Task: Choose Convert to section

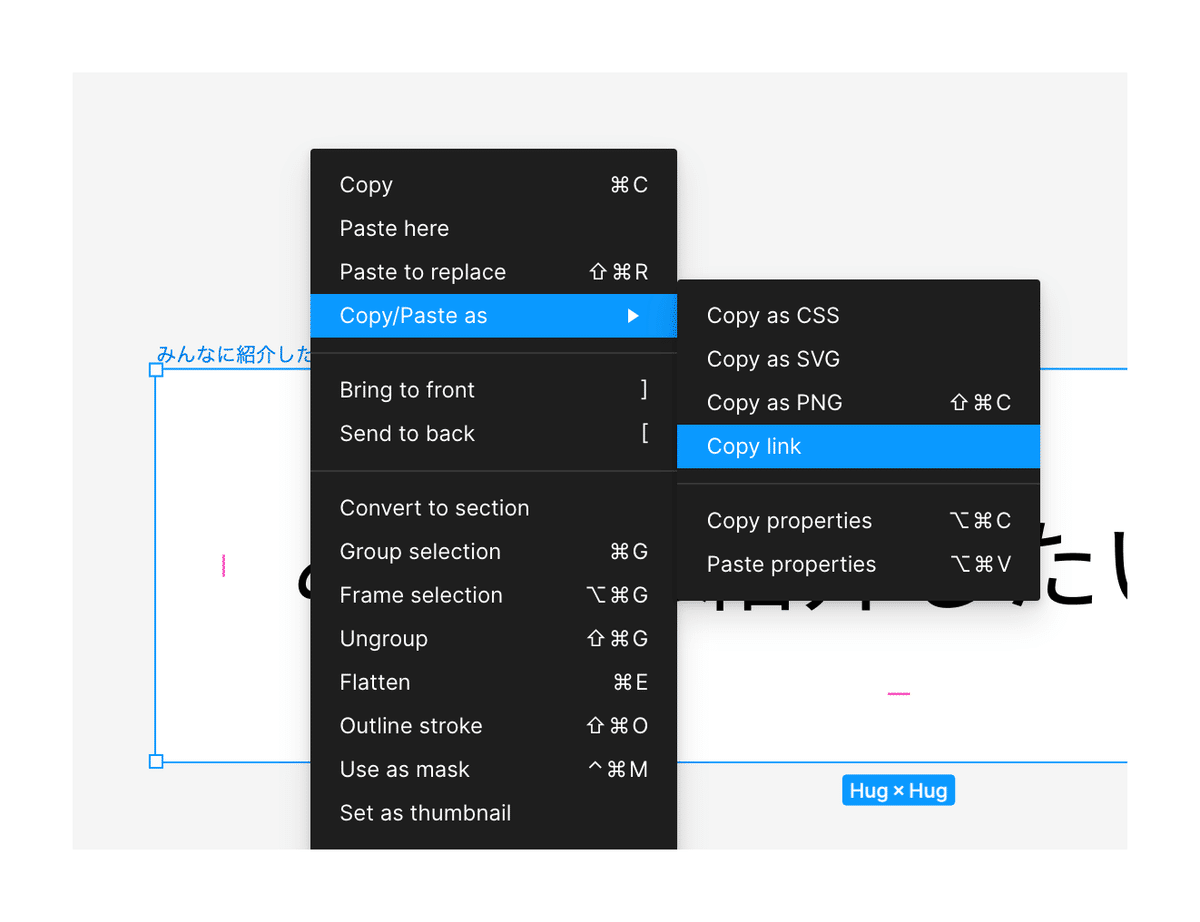Action: click(494, 508)
